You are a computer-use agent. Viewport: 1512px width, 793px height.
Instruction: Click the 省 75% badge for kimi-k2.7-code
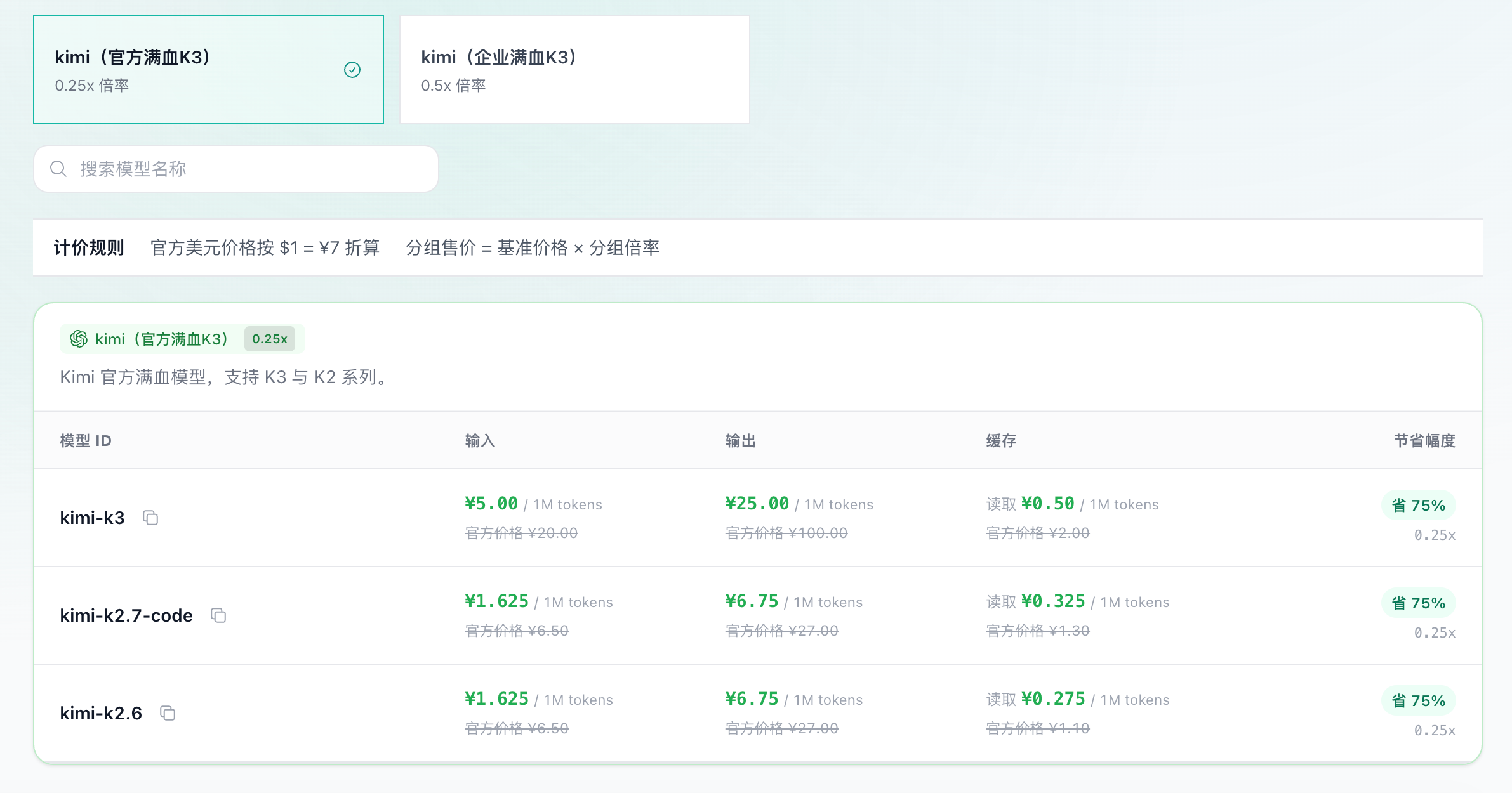coord(1419,603)
